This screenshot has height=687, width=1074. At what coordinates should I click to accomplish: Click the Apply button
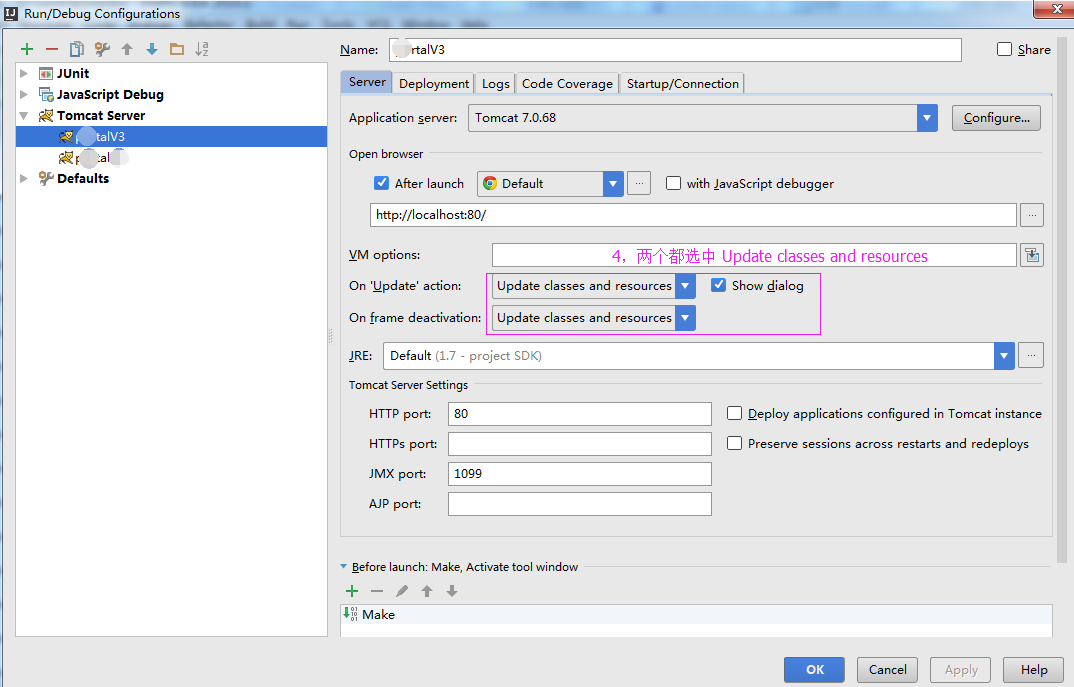pos(961,670)
